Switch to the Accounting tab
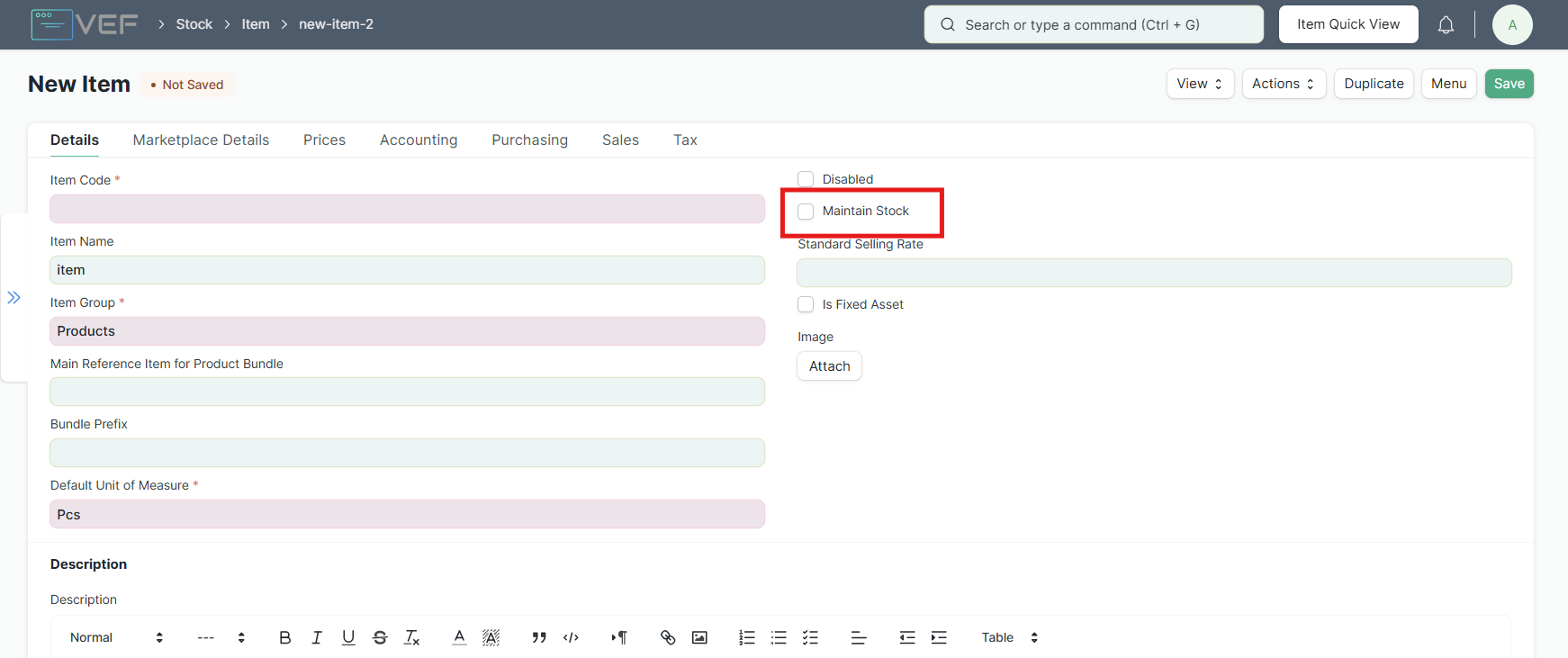Viewport: 1568px width, 658px height. pos(419,140)
